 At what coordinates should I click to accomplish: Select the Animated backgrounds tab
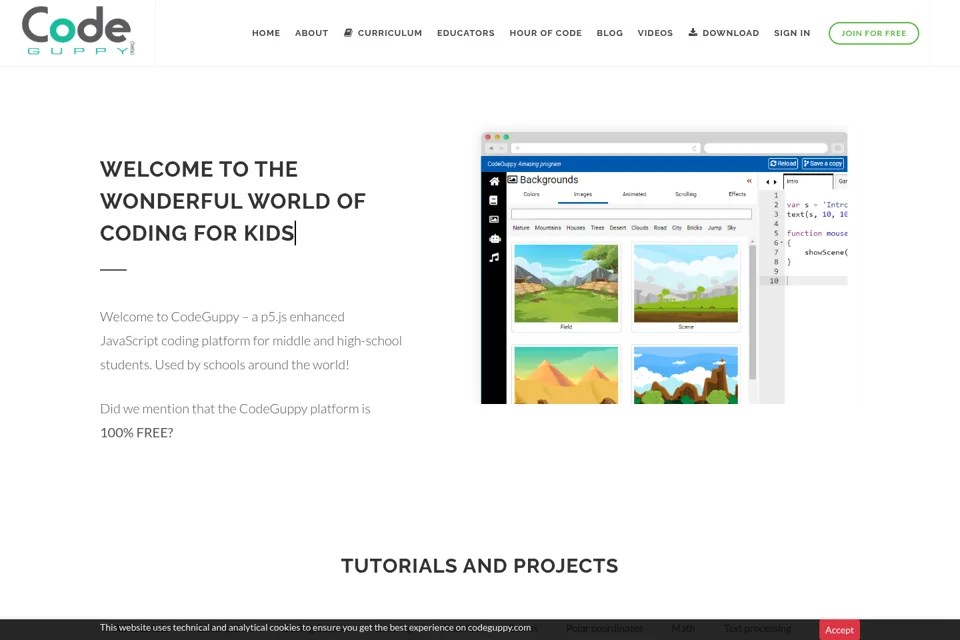634,194
